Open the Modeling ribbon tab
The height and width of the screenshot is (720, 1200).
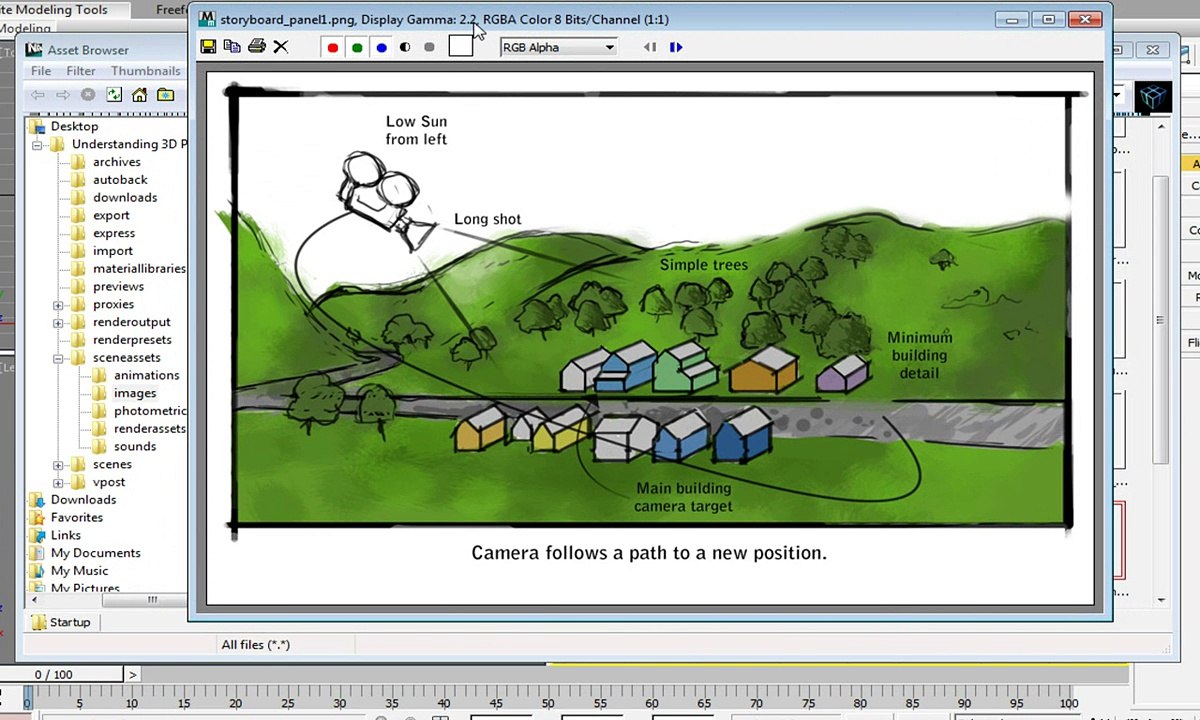(x=26, y=29)
